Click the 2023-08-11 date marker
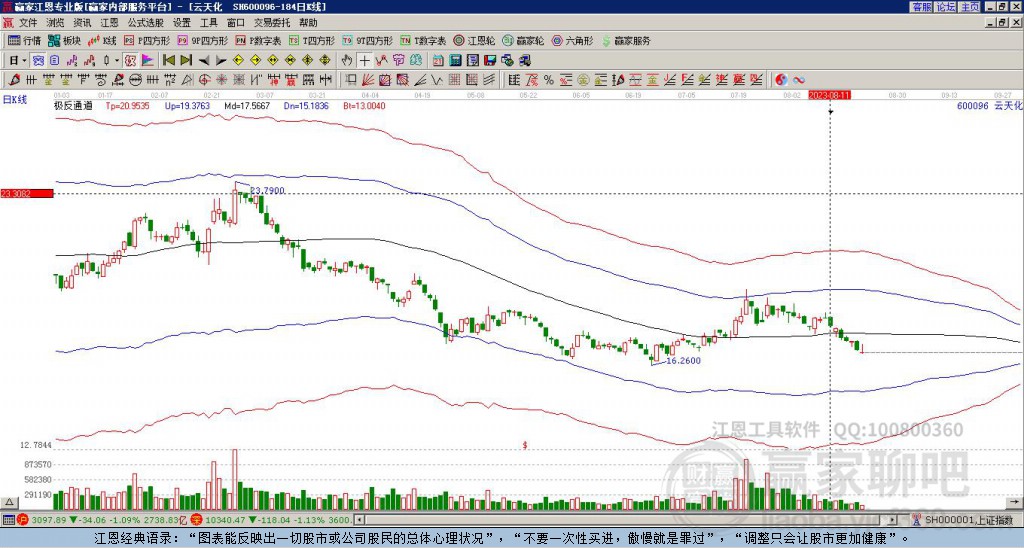 click(829, 95)
